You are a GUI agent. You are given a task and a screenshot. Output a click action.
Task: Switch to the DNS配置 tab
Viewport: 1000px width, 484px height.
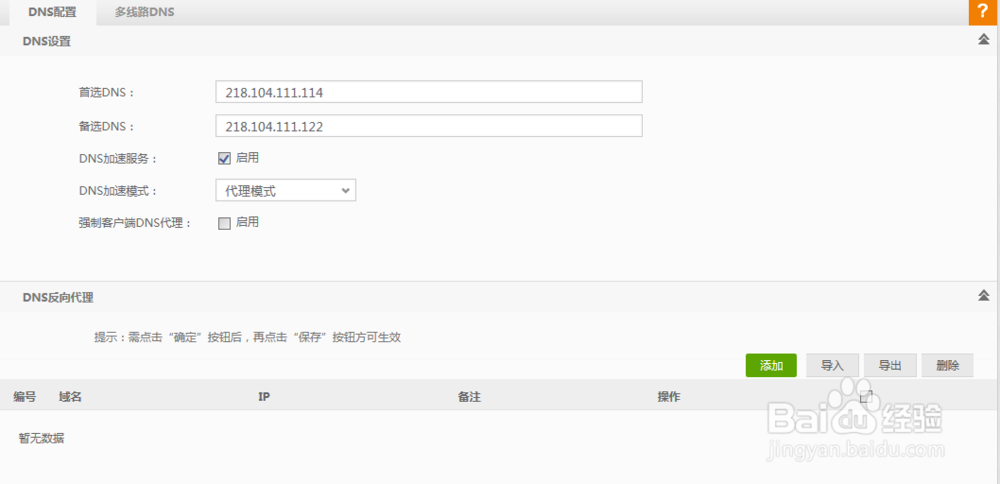[52, 12]
